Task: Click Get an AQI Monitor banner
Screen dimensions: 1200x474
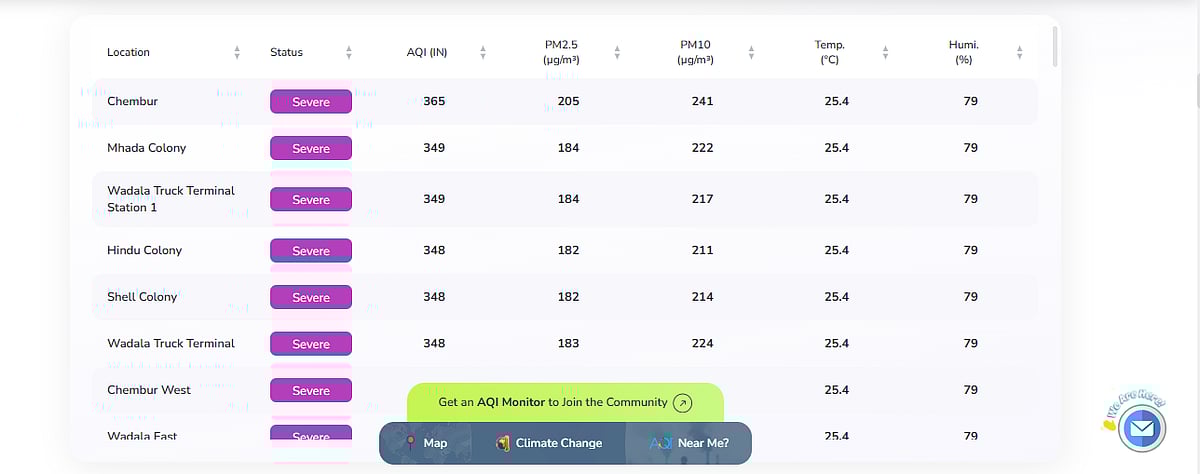Action: tap(552, 402)
